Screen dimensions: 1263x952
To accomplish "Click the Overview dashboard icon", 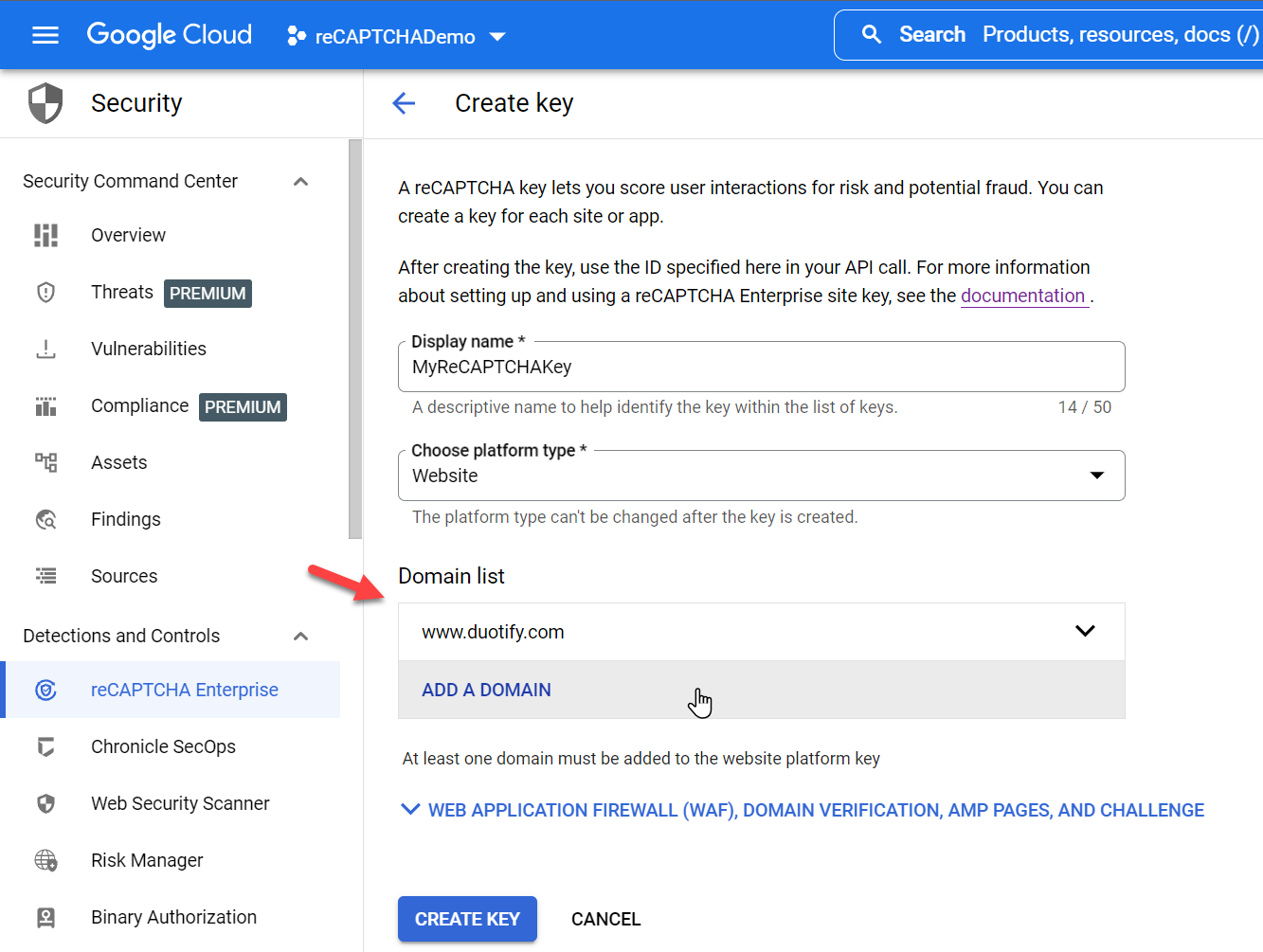I will coord(45,235).
